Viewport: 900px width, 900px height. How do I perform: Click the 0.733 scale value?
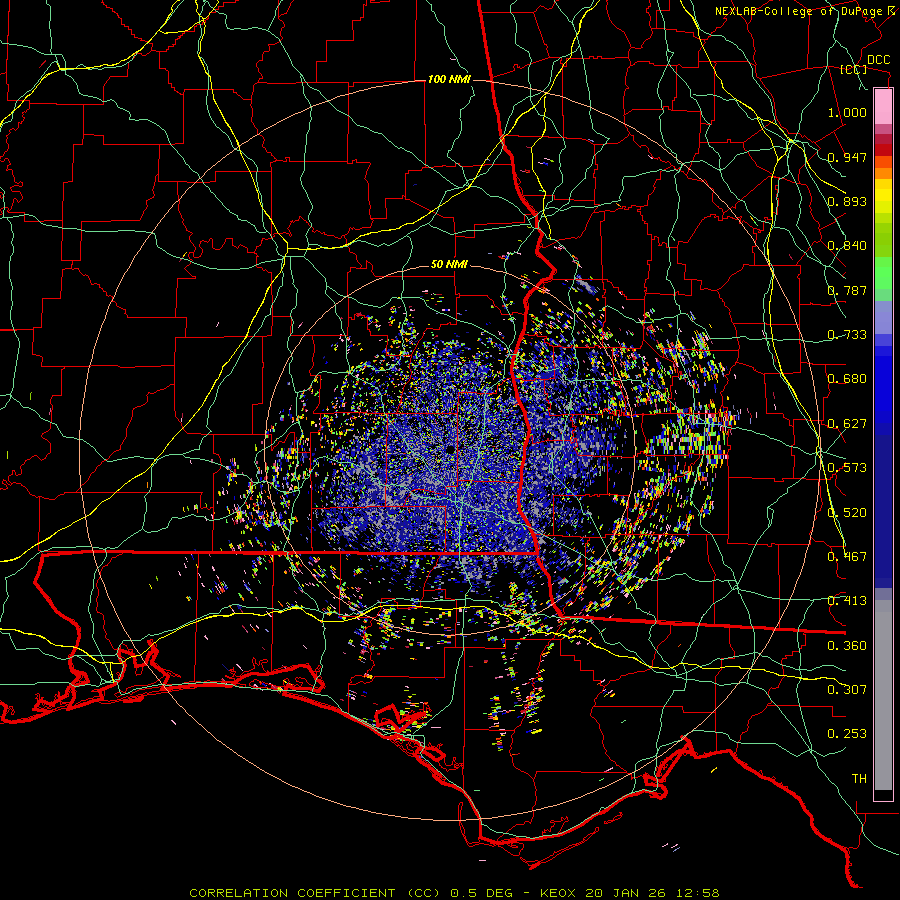(x=847, y=335)
